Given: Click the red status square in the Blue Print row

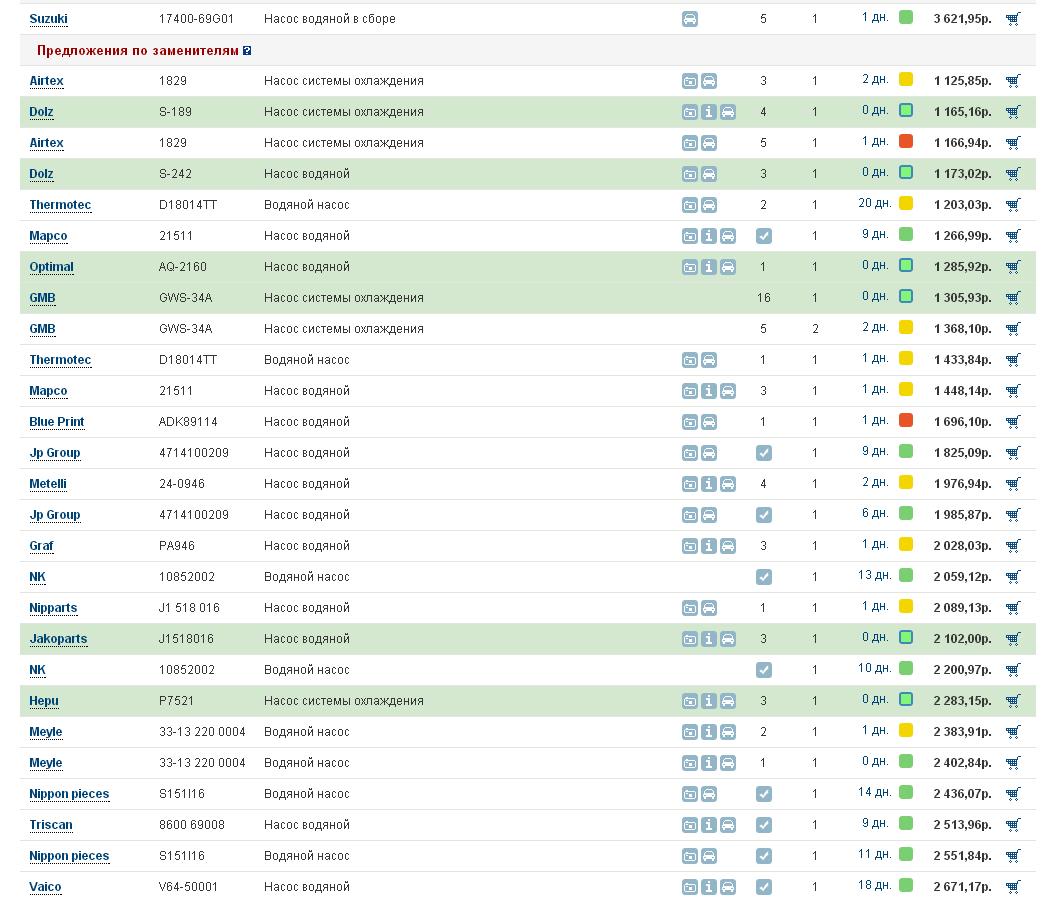Looking at the screenshot, I should click(906, 421).
